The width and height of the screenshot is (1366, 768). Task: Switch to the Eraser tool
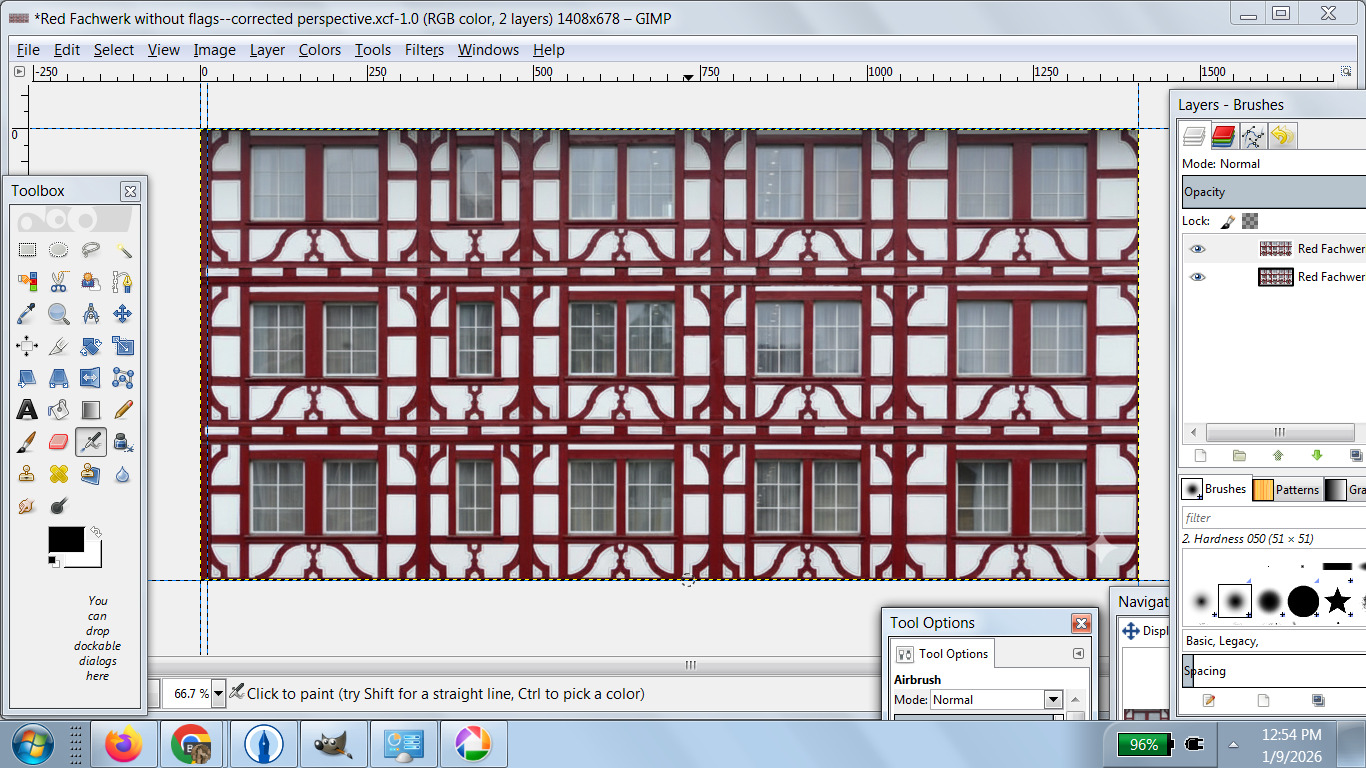(59, 442)
